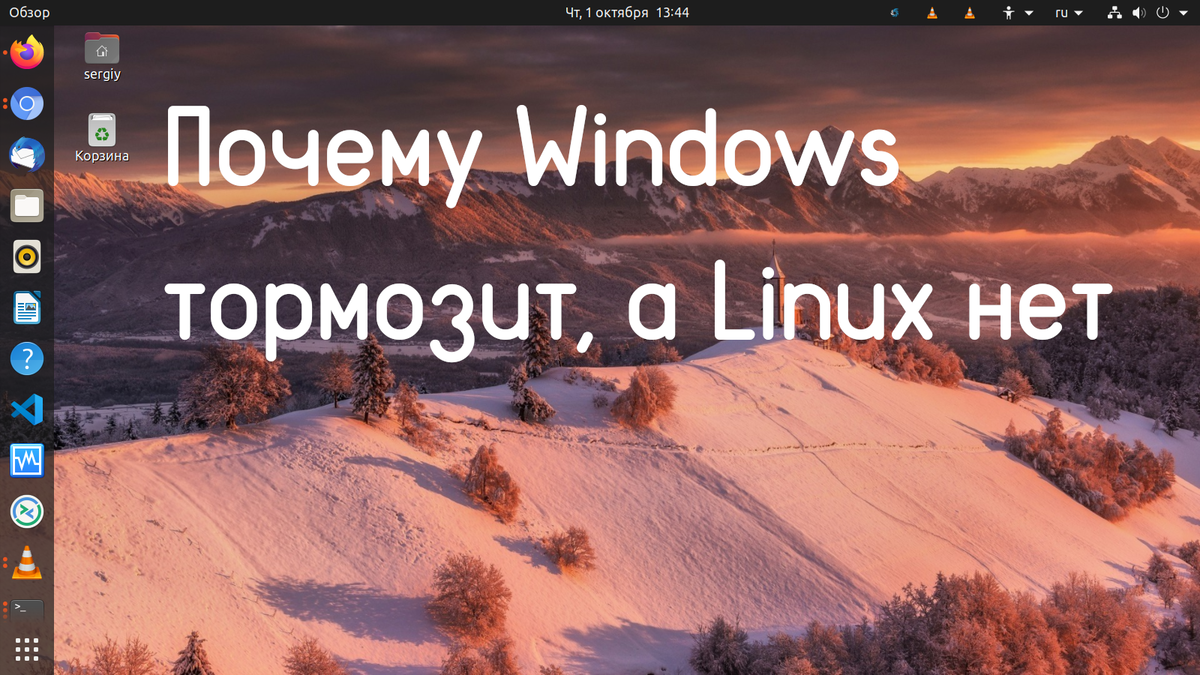Launch Visual Studio Code from dock
This screenshot has height=675, width=1200.
(27, 410)
